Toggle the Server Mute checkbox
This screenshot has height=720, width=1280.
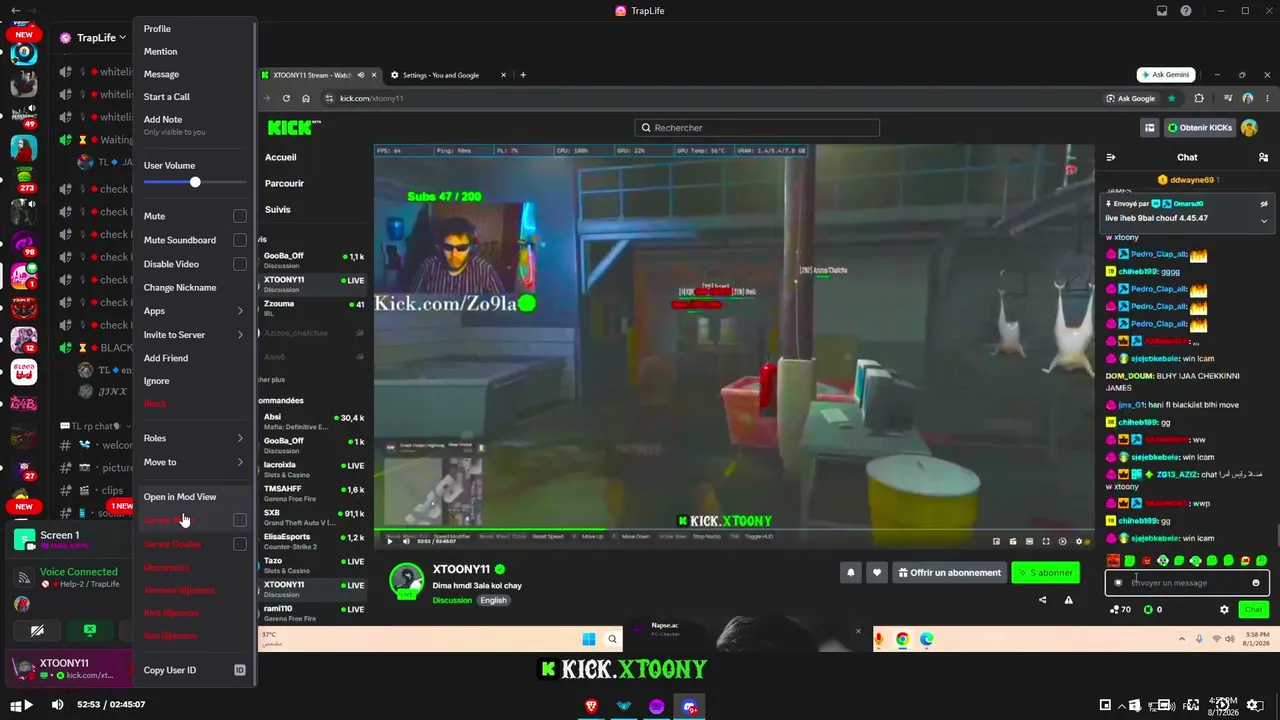(x=240, y=520)
